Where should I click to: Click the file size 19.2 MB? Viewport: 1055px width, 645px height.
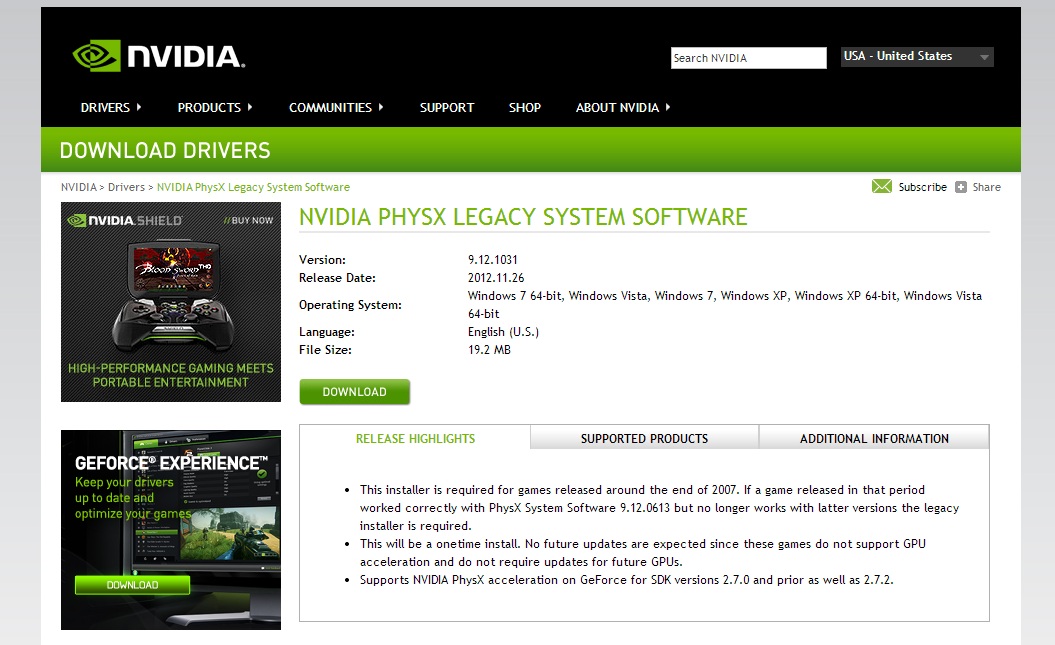pos(489,350)
